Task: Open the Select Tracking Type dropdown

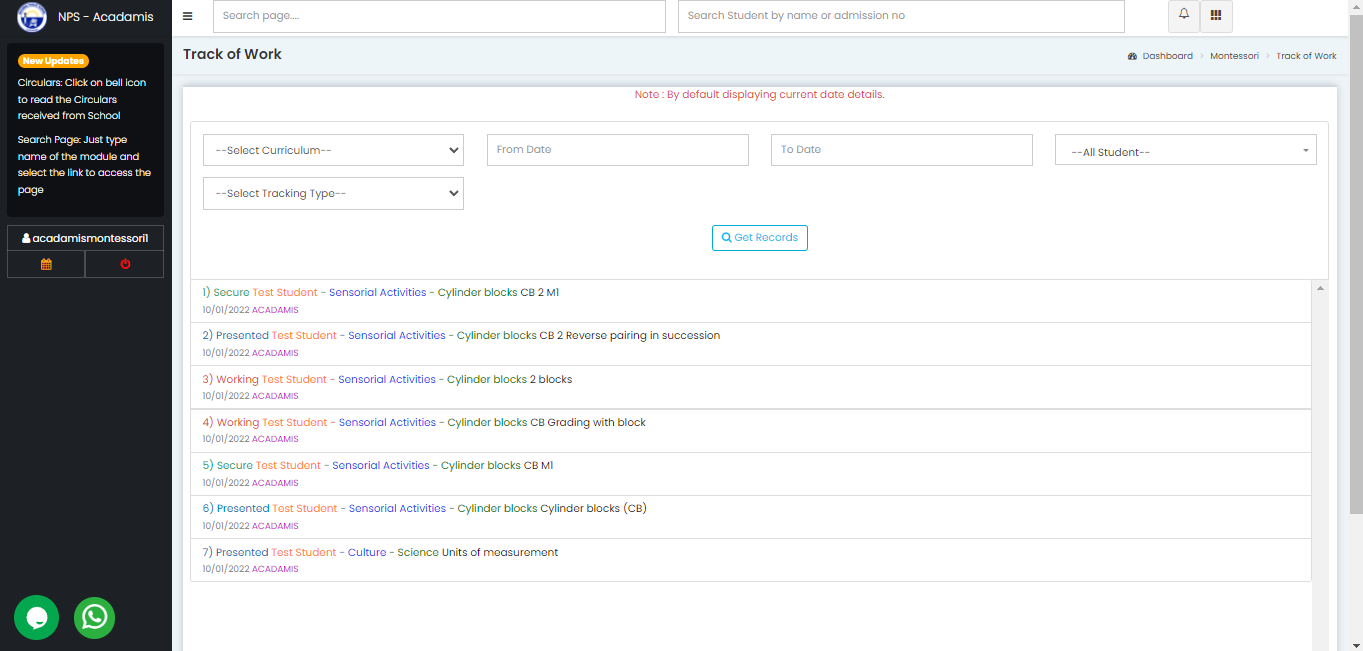Action: click(333, 193)
